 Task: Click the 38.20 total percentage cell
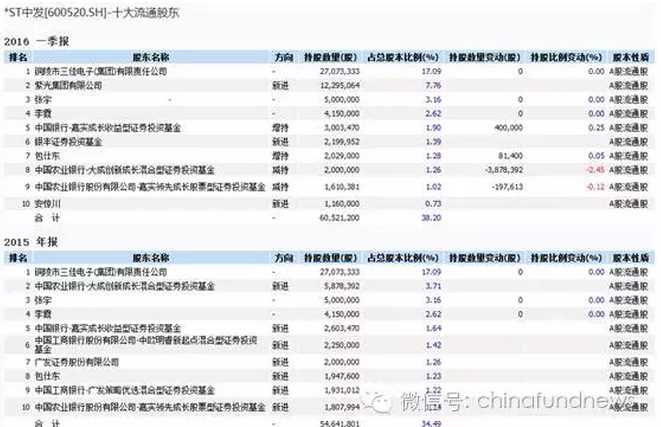click(x=400, y=215)
